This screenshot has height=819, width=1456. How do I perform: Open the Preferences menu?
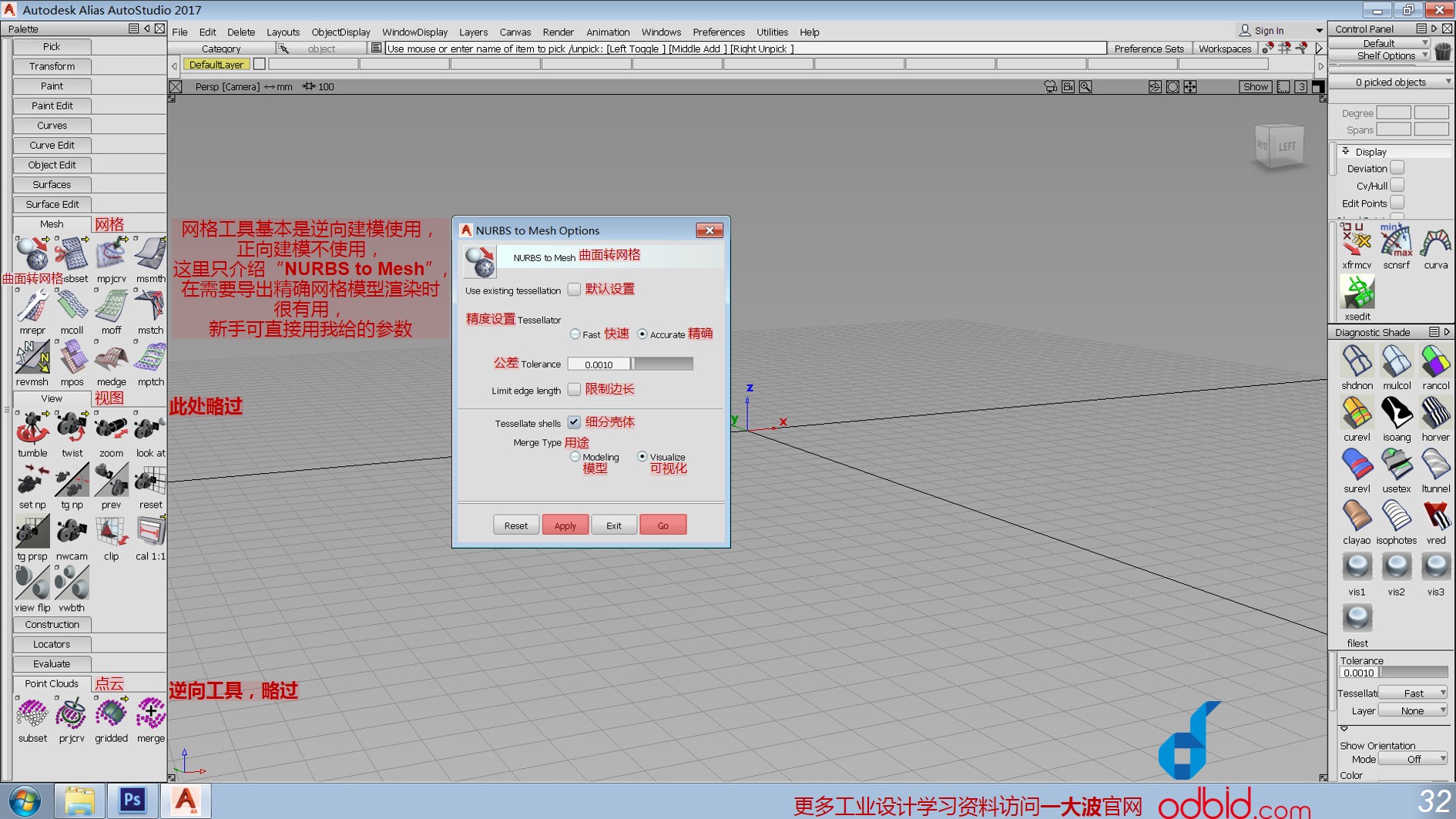pos(719,32)
